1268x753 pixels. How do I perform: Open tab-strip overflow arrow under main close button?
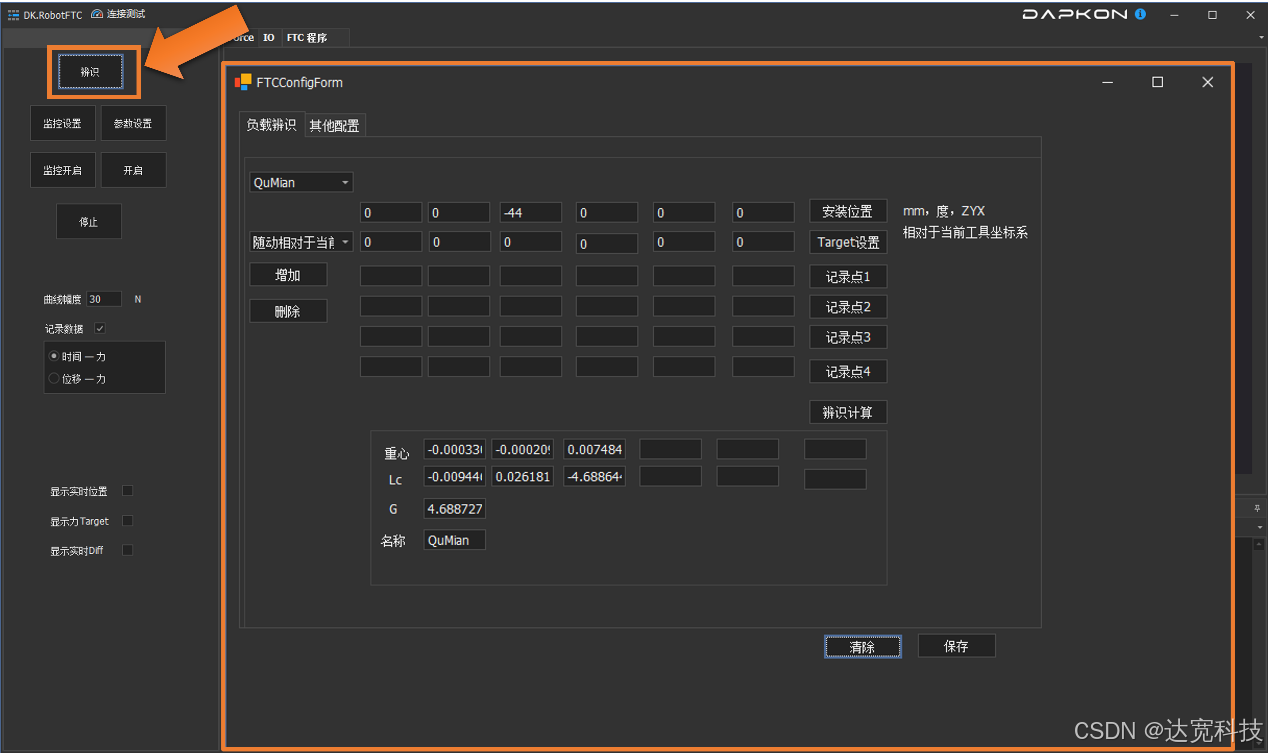(1261, 37)
